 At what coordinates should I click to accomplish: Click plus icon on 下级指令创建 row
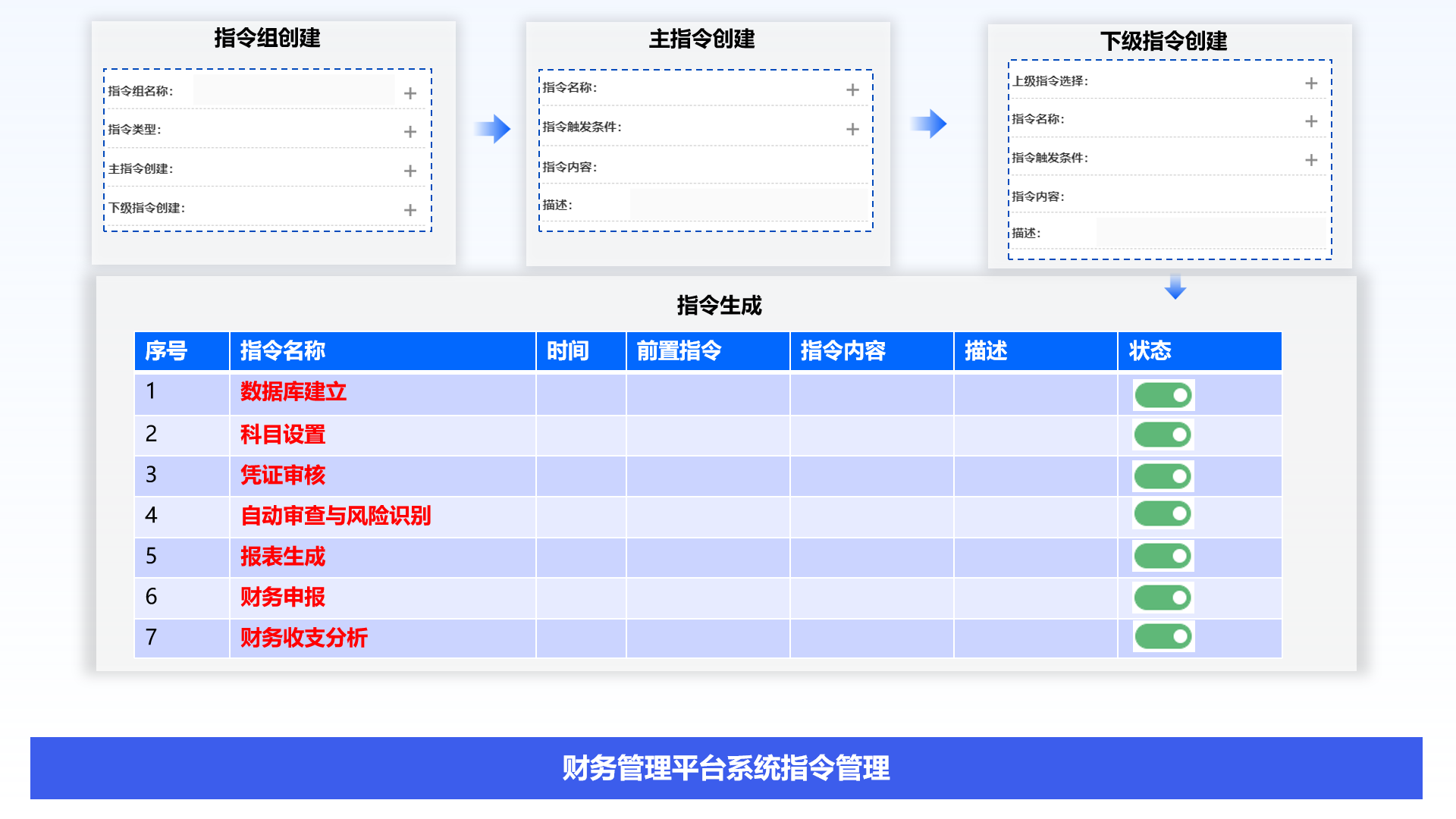click(x=410, y=210)
